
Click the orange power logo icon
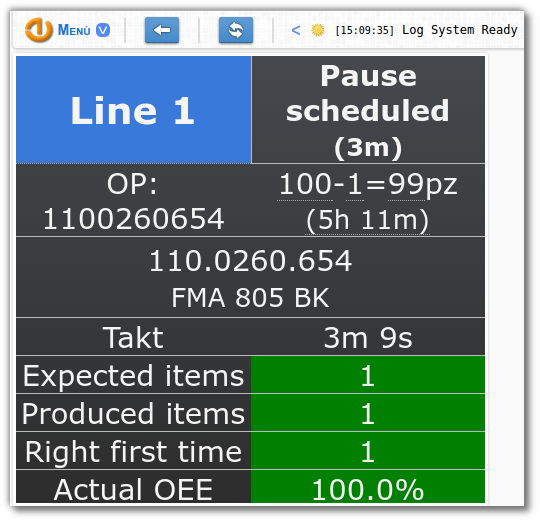(x=39, y=30)
